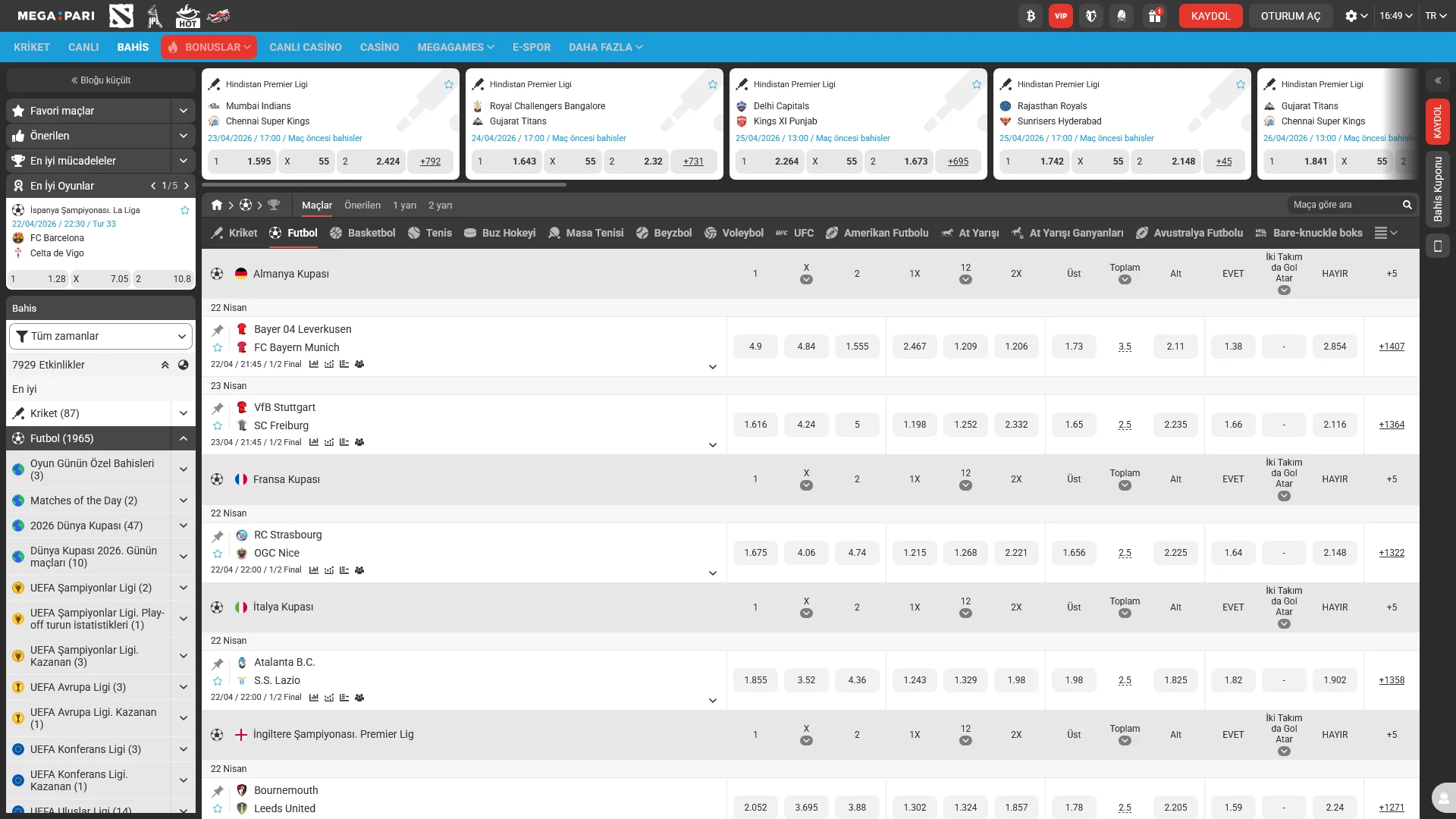
Task: Star the Atalanta vs Lazio match
Action: click(218, 680)
